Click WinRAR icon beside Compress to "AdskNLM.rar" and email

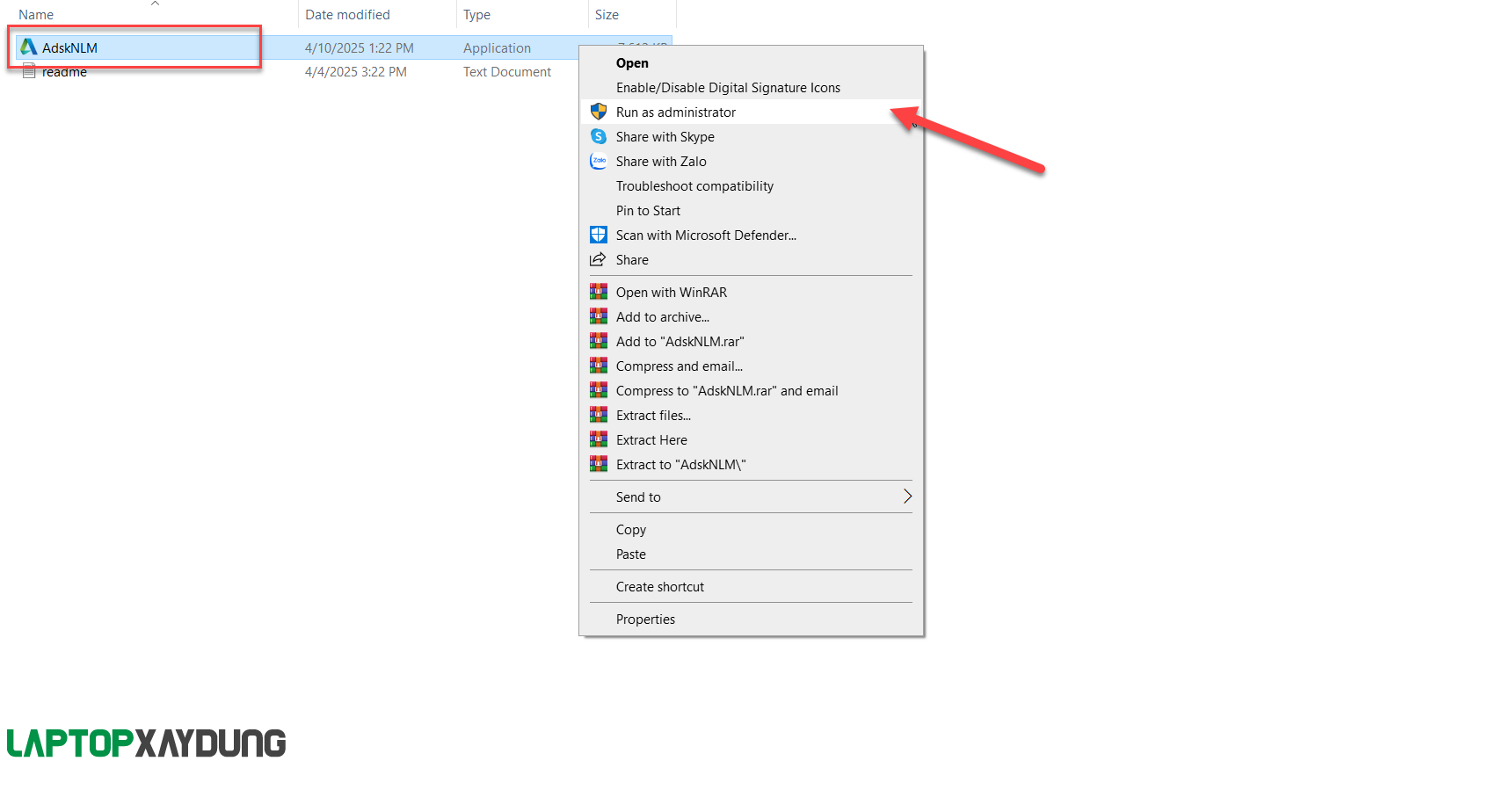599,390
